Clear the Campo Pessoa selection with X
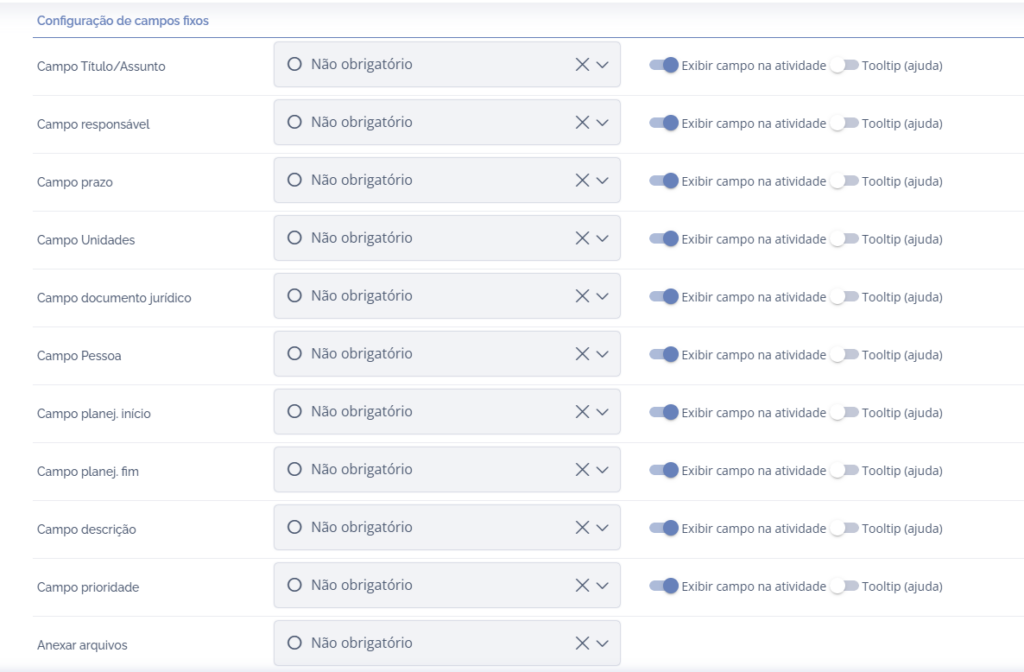Image resolution: width=1024 pixels, height=672 pixels. (x=582, y=355)
